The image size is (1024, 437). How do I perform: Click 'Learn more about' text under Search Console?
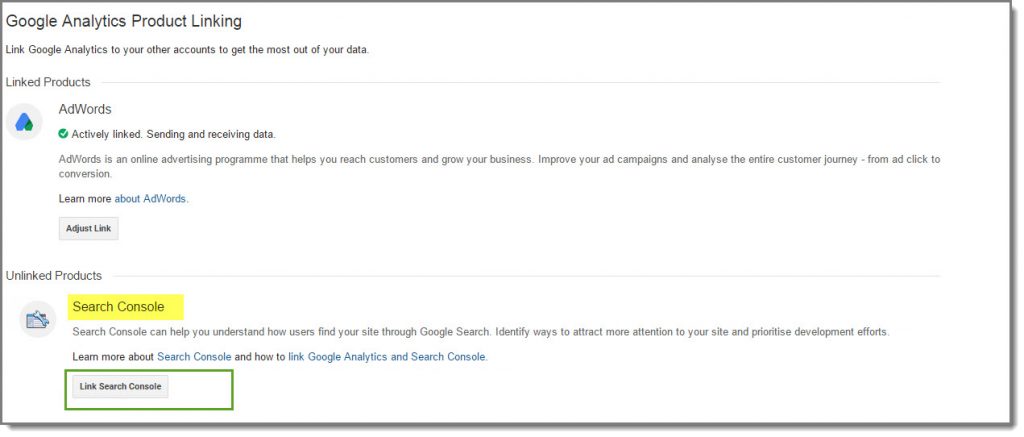tap(113, 357)
